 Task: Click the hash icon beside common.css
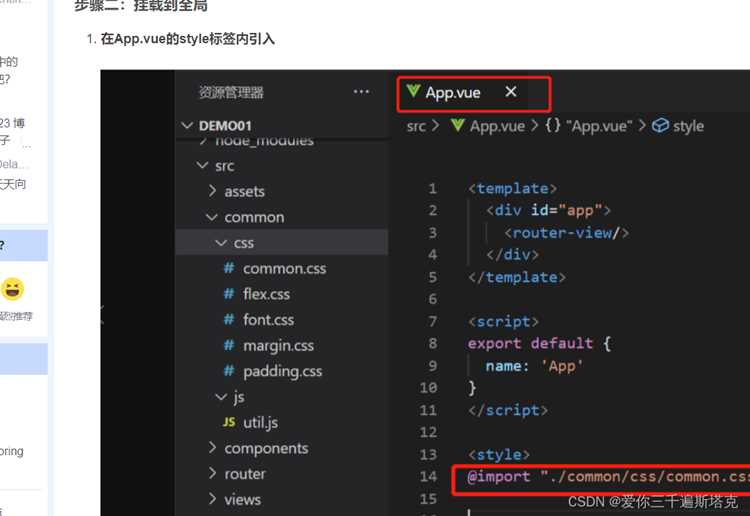(229, 268)
